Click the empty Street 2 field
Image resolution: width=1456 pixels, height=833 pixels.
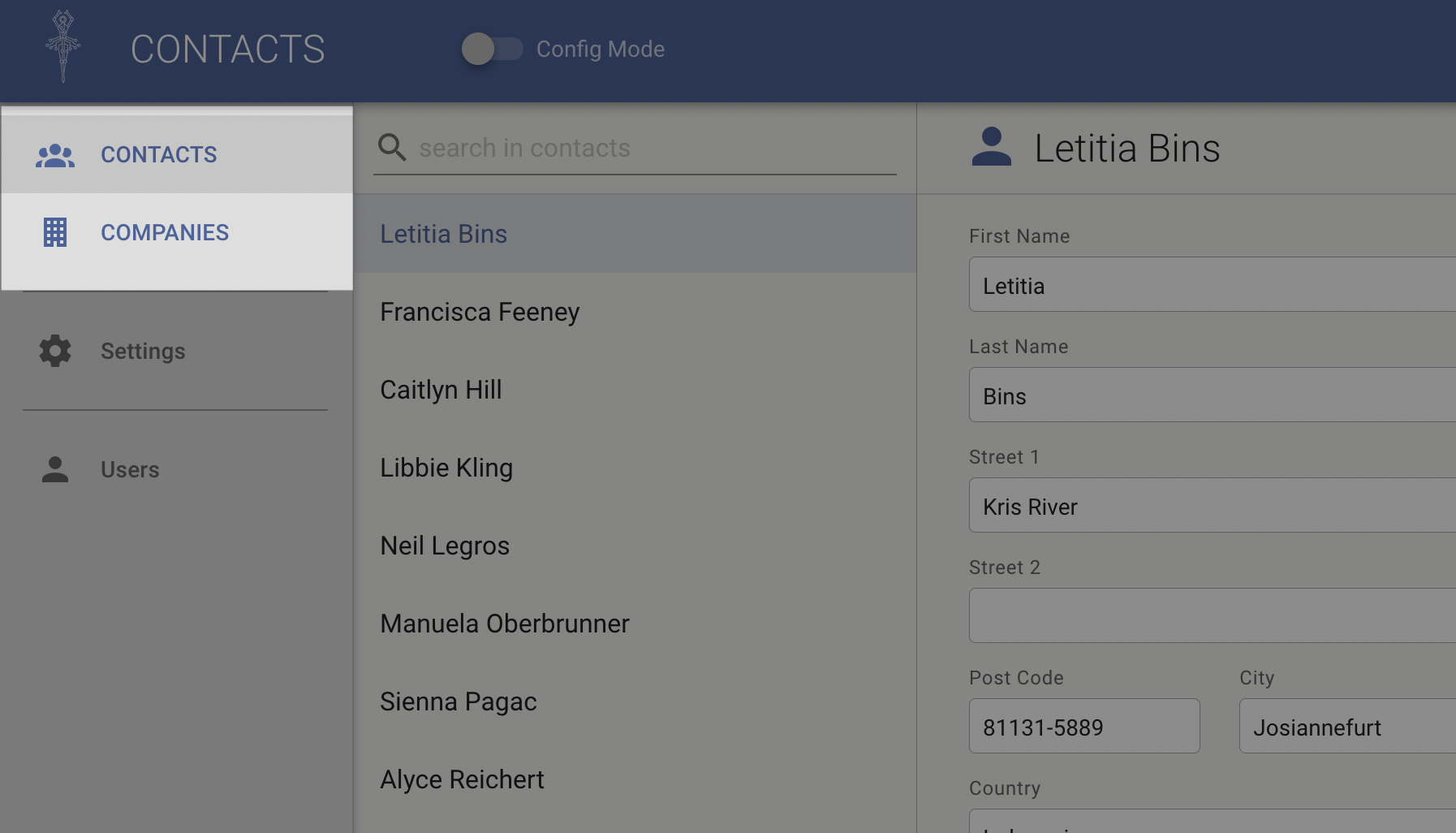coord(1209,616)
